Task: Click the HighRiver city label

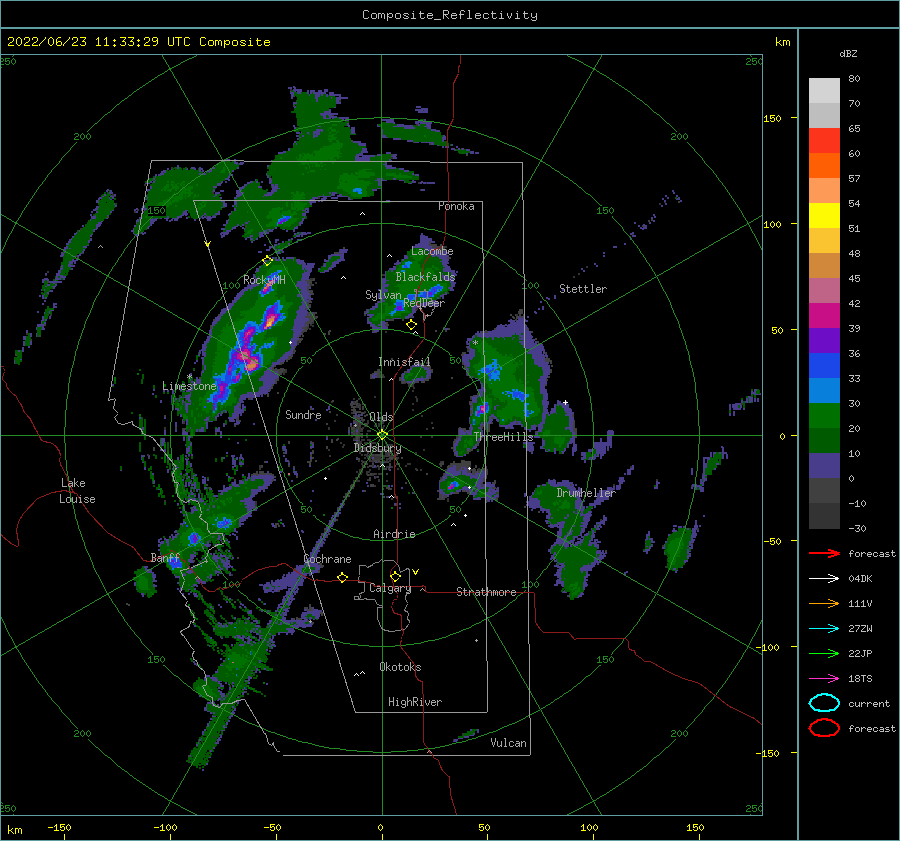Action: [x=415, y=702]
